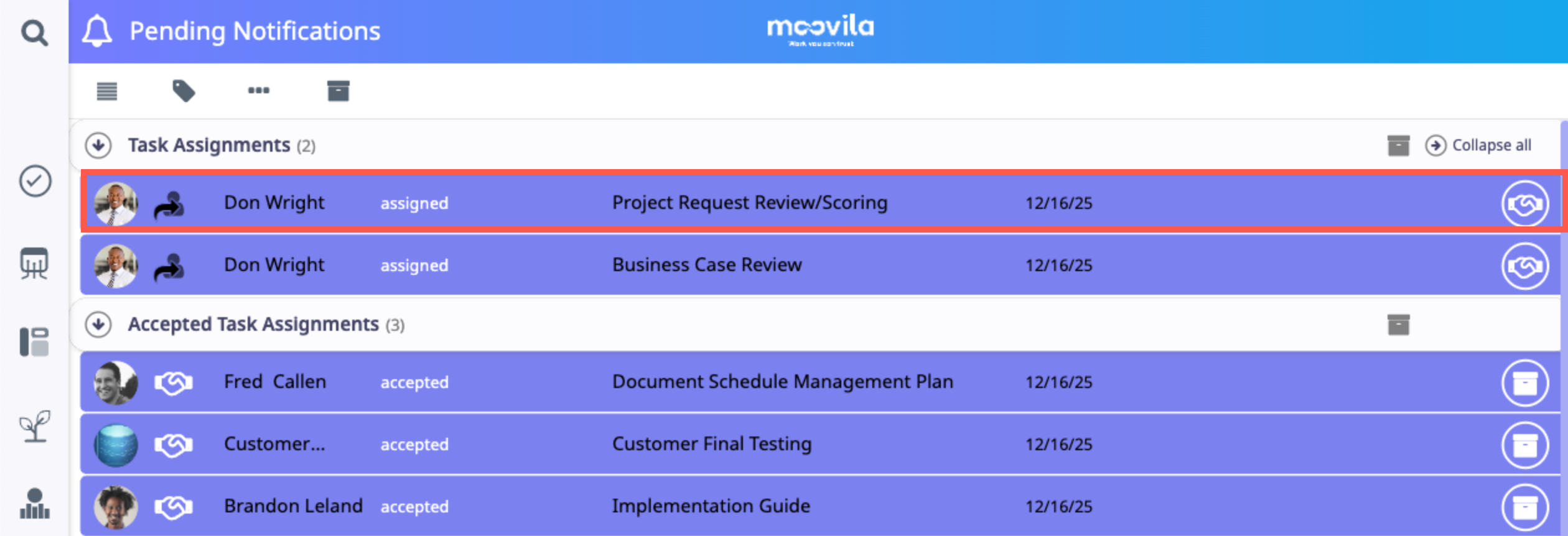Click the list view toolbar icon
The width and height of the screenshot is (1568, 536).
[x=107, y=91]
